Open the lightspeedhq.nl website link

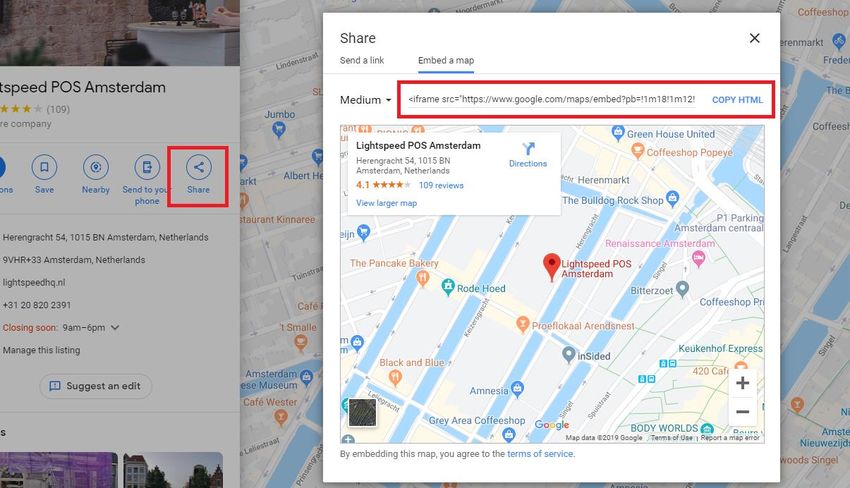tap(34, 282)
